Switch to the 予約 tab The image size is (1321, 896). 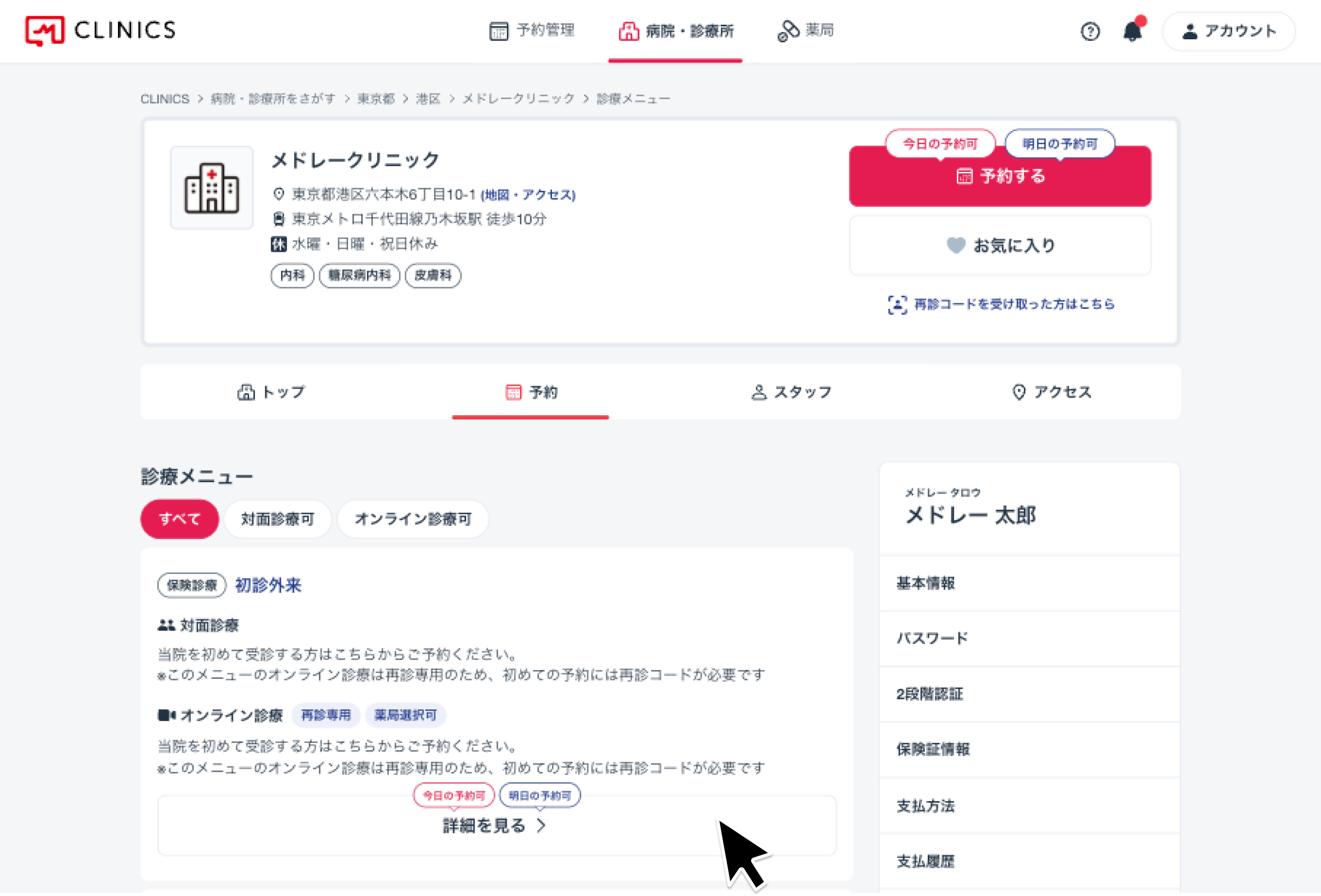pos(531,392)
